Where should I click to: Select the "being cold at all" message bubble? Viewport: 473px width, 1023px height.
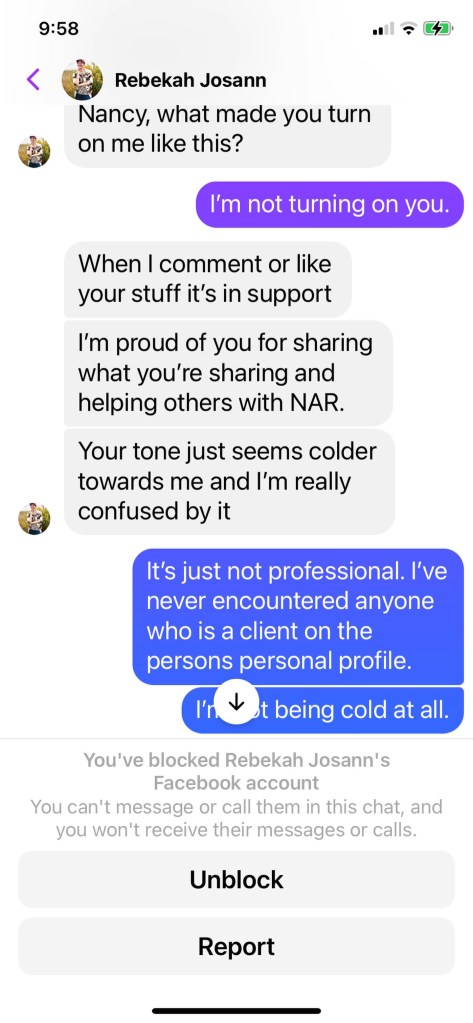pos(323,710)
